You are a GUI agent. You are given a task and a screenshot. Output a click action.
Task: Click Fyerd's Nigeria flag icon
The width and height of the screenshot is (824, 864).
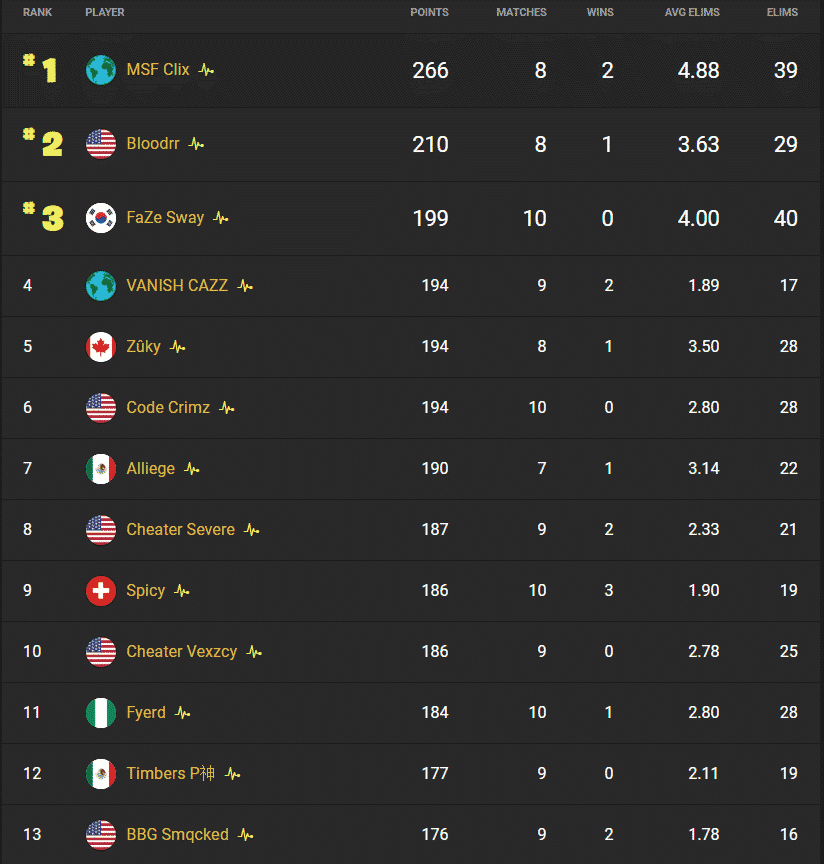(x=100, y=712)
